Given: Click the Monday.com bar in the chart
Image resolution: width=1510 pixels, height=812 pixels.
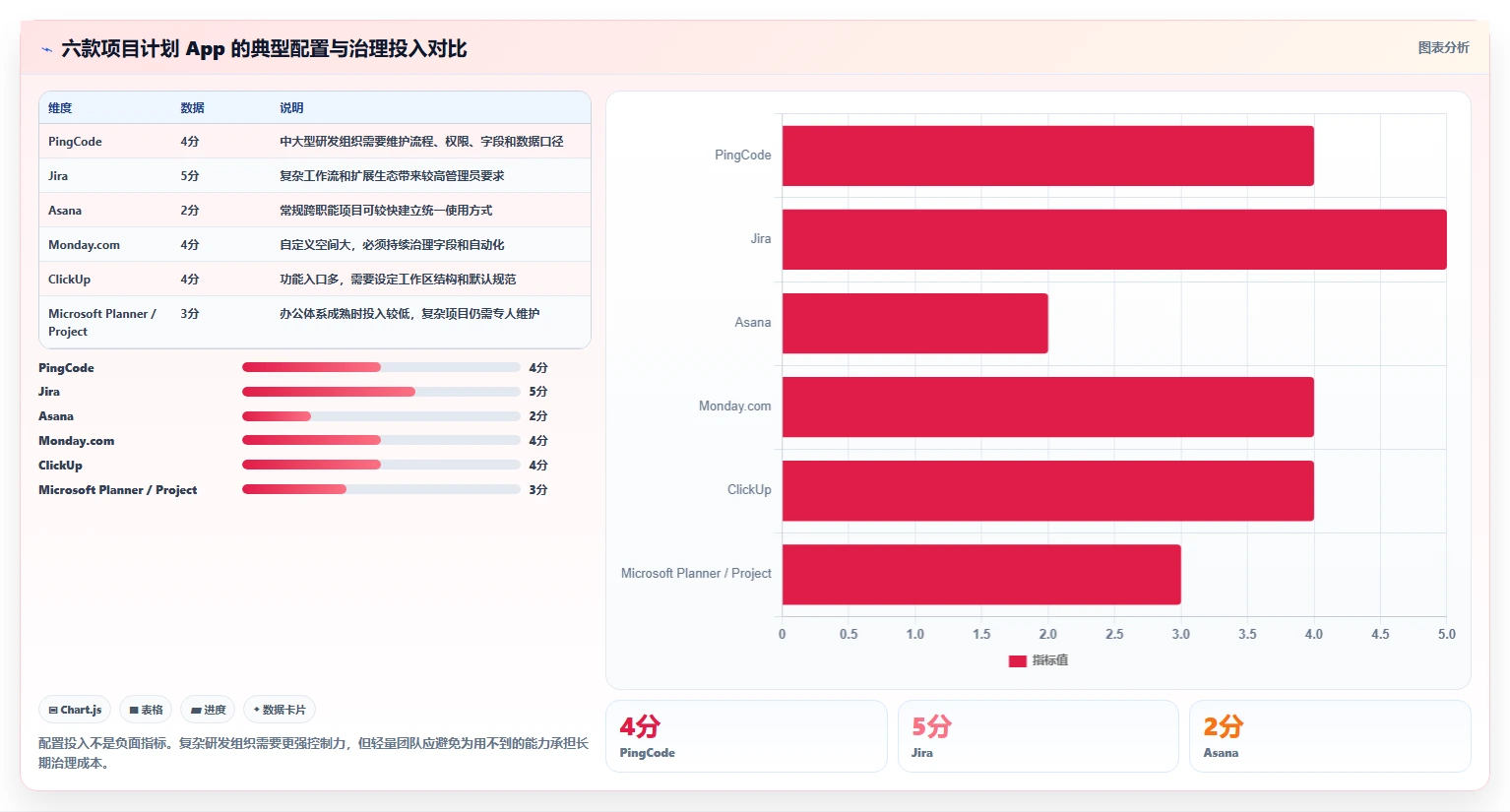Looking at the screenshot, I should click(x=1047, y=406).
